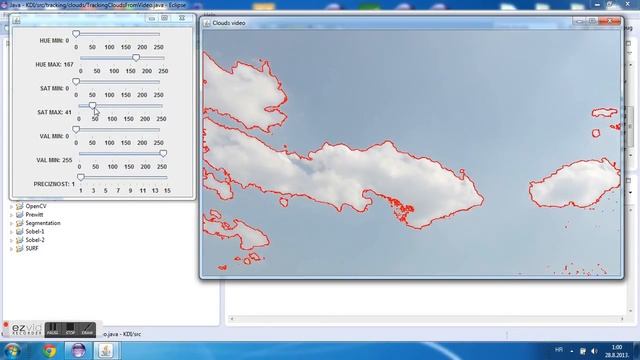Image resolution: width=640 pixels, height=360 pixels.
Task: Open the Windows Start menu
Action: pyautogui.click(x=13, y=351)
